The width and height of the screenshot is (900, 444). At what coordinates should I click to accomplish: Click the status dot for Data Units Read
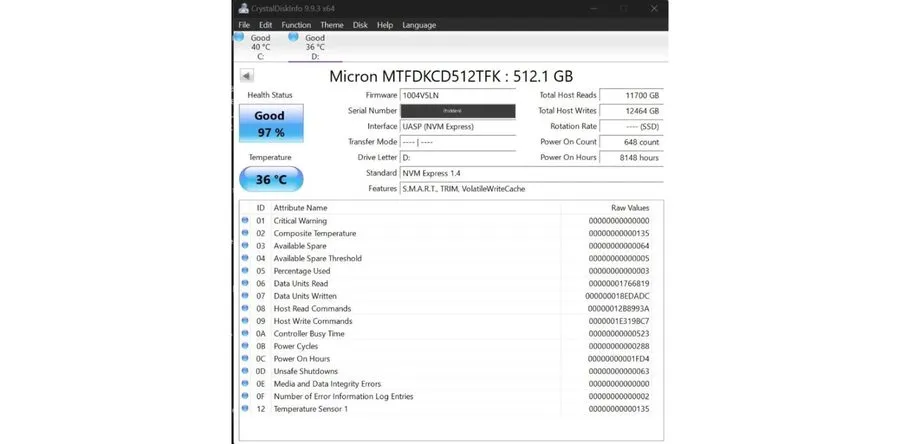245,283
